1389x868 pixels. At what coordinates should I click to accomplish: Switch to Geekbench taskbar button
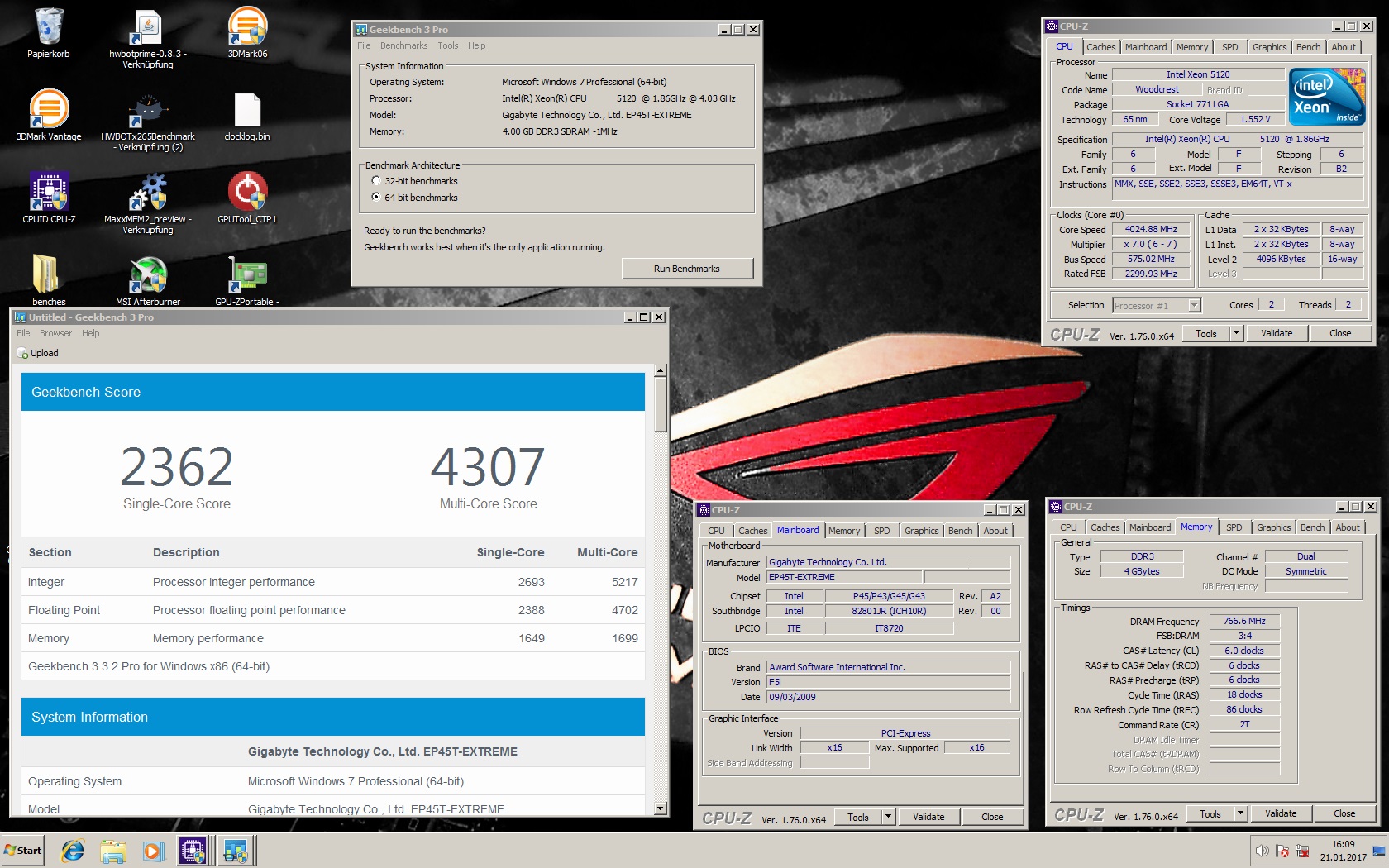click(237, 850)
